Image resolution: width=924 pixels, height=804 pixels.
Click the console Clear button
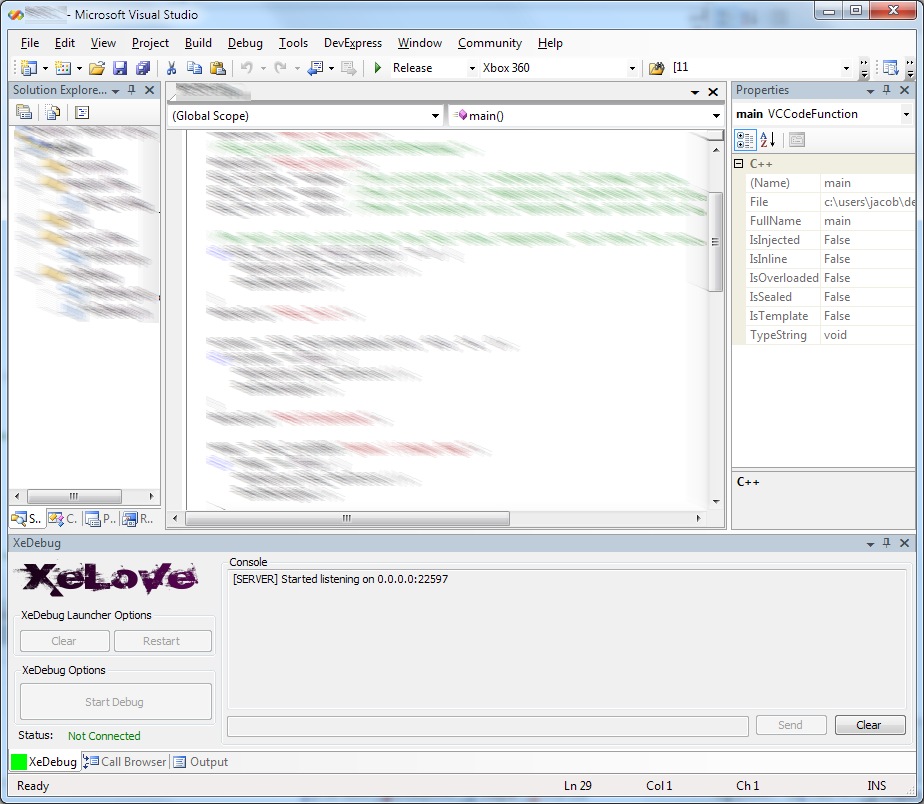coord(870,725)
